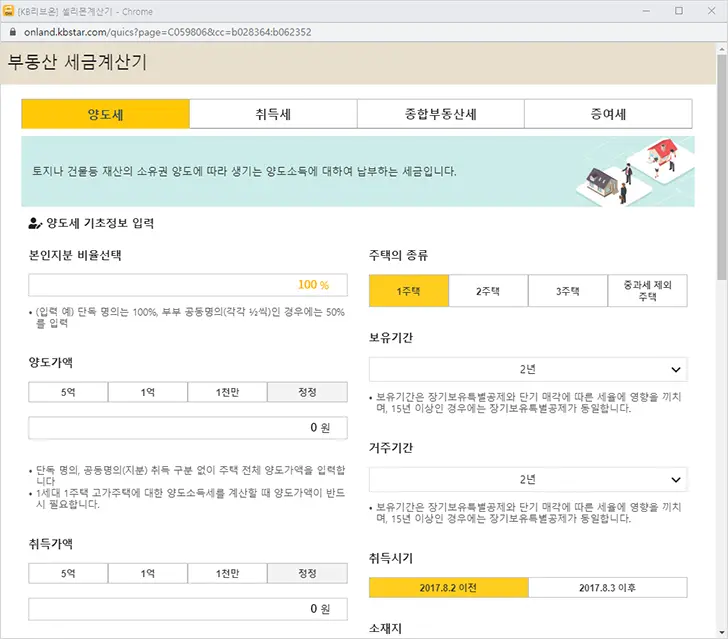This screenshot has width=728, height=639.
Task: Close the Chrome window
Action: click(711, 11)
